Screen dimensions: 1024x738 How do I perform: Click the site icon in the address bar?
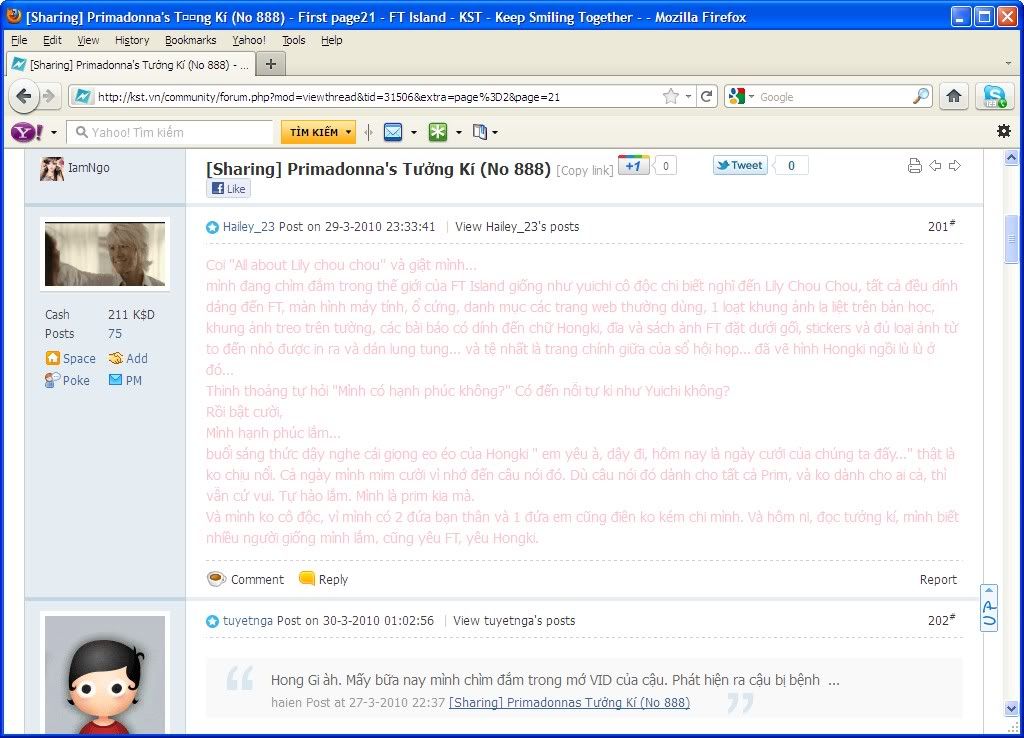coord(83,97)
